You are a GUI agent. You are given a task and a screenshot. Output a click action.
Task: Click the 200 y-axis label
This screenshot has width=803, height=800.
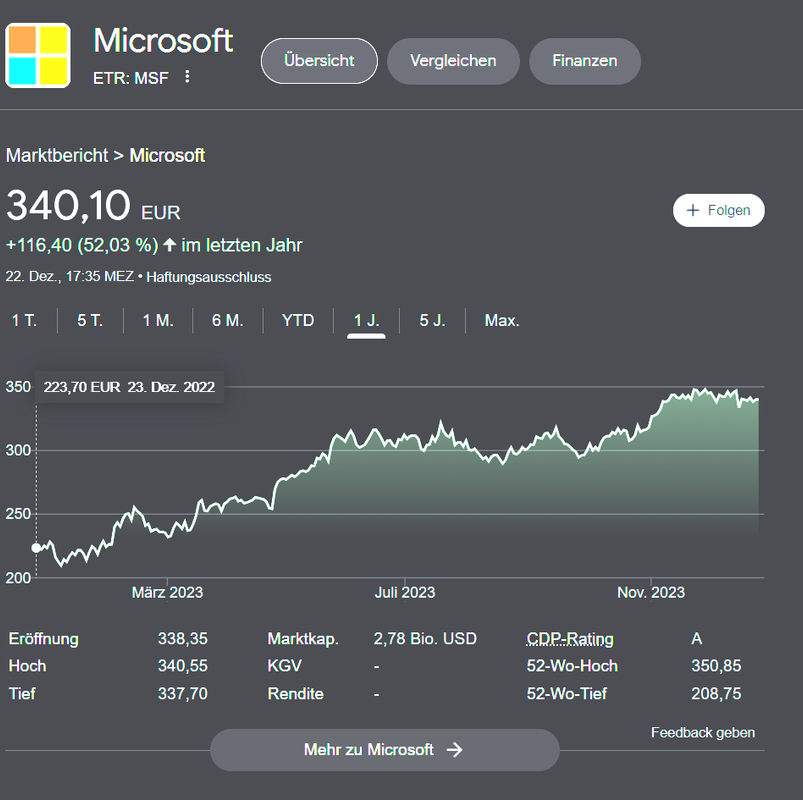[x=18, y=578]
